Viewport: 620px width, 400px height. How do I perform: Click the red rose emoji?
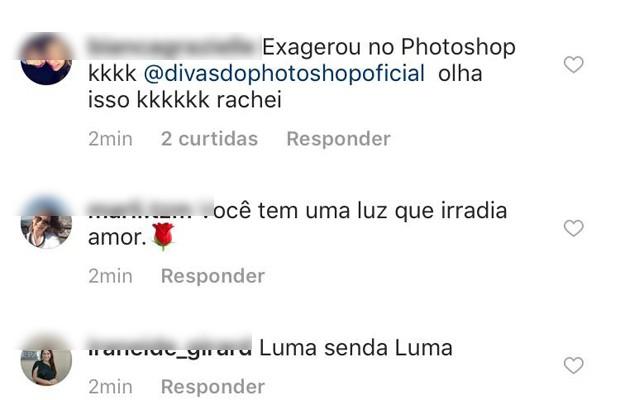(163, 237)
